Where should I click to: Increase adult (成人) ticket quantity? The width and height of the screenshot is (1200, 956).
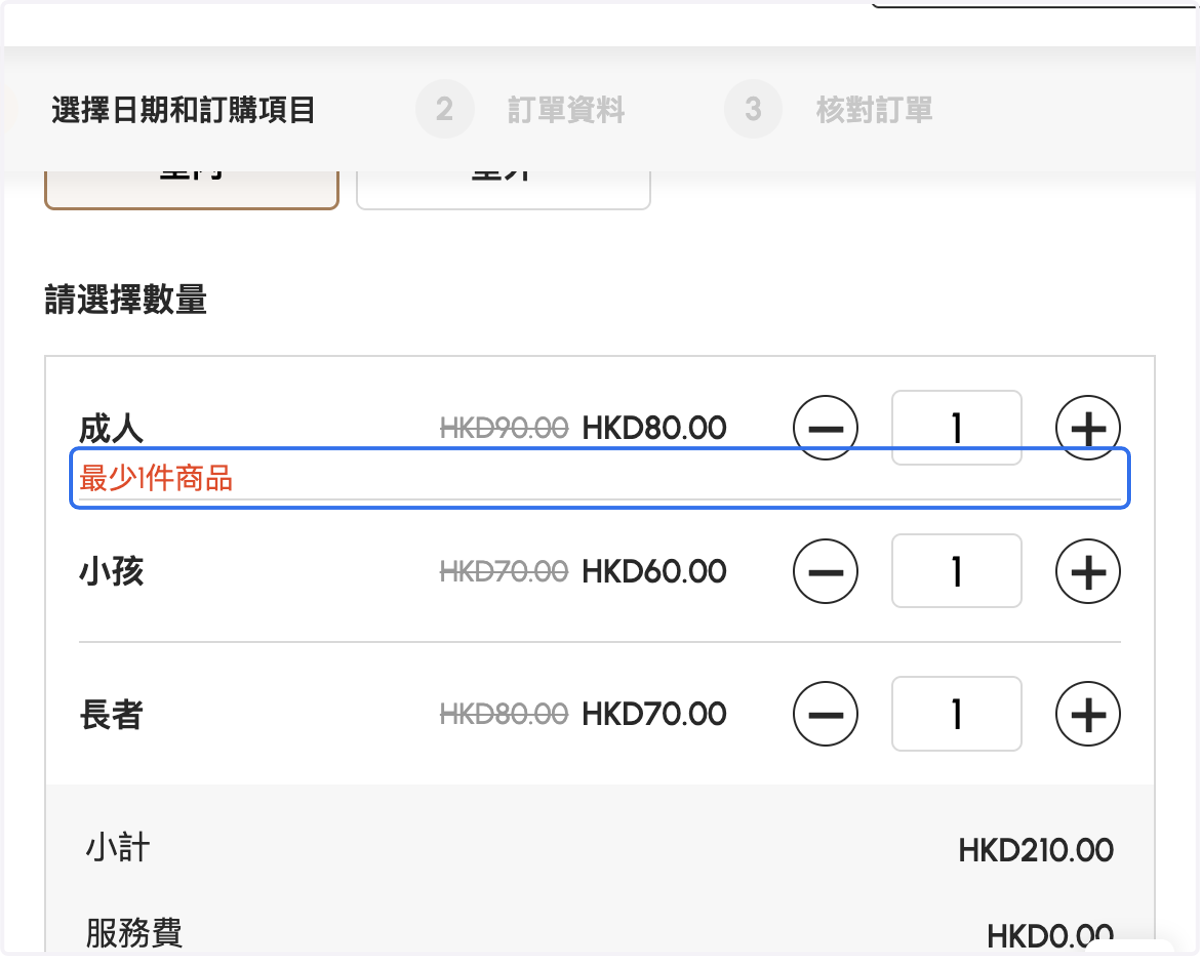[x=1088, y=428]
